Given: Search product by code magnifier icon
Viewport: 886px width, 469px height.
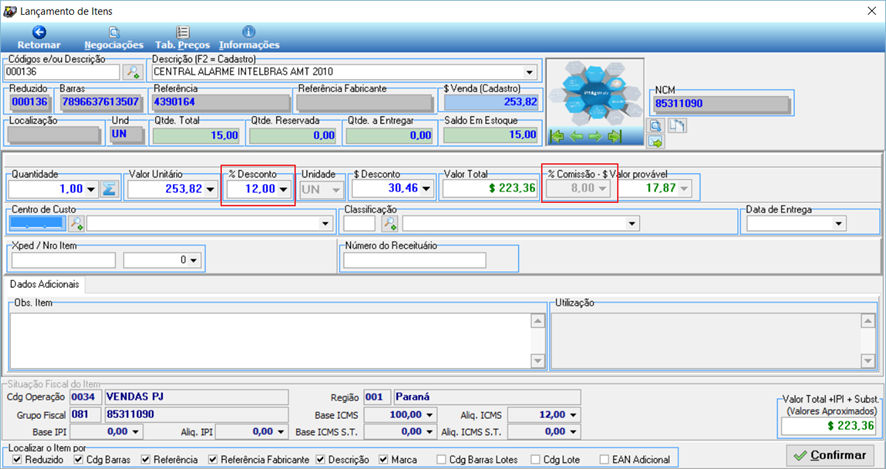Looking at the screenshot, I should (x=133, y=72).
